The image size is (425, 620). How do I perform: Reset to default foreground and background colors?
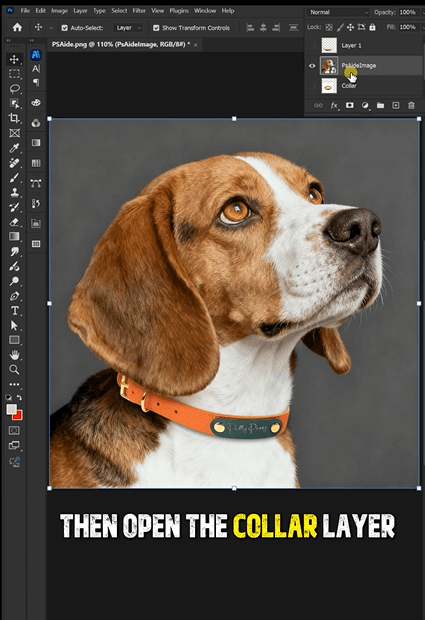pyautogui.click(x=8, y=398)
